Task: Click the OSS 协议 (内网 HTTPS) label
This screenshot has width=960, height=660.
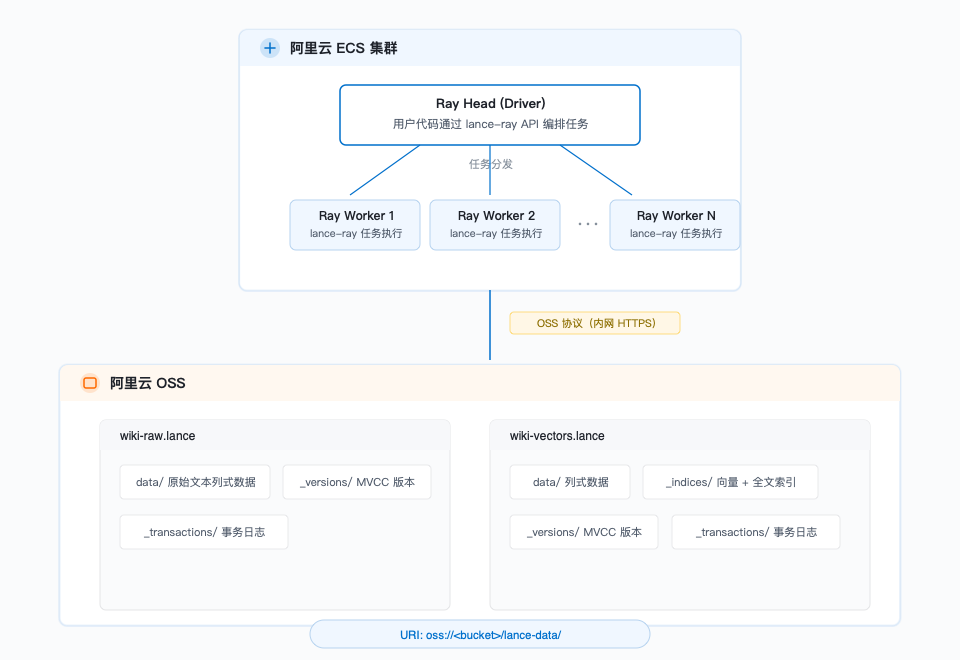Action: pyautogui.click(x=595, y=323)
